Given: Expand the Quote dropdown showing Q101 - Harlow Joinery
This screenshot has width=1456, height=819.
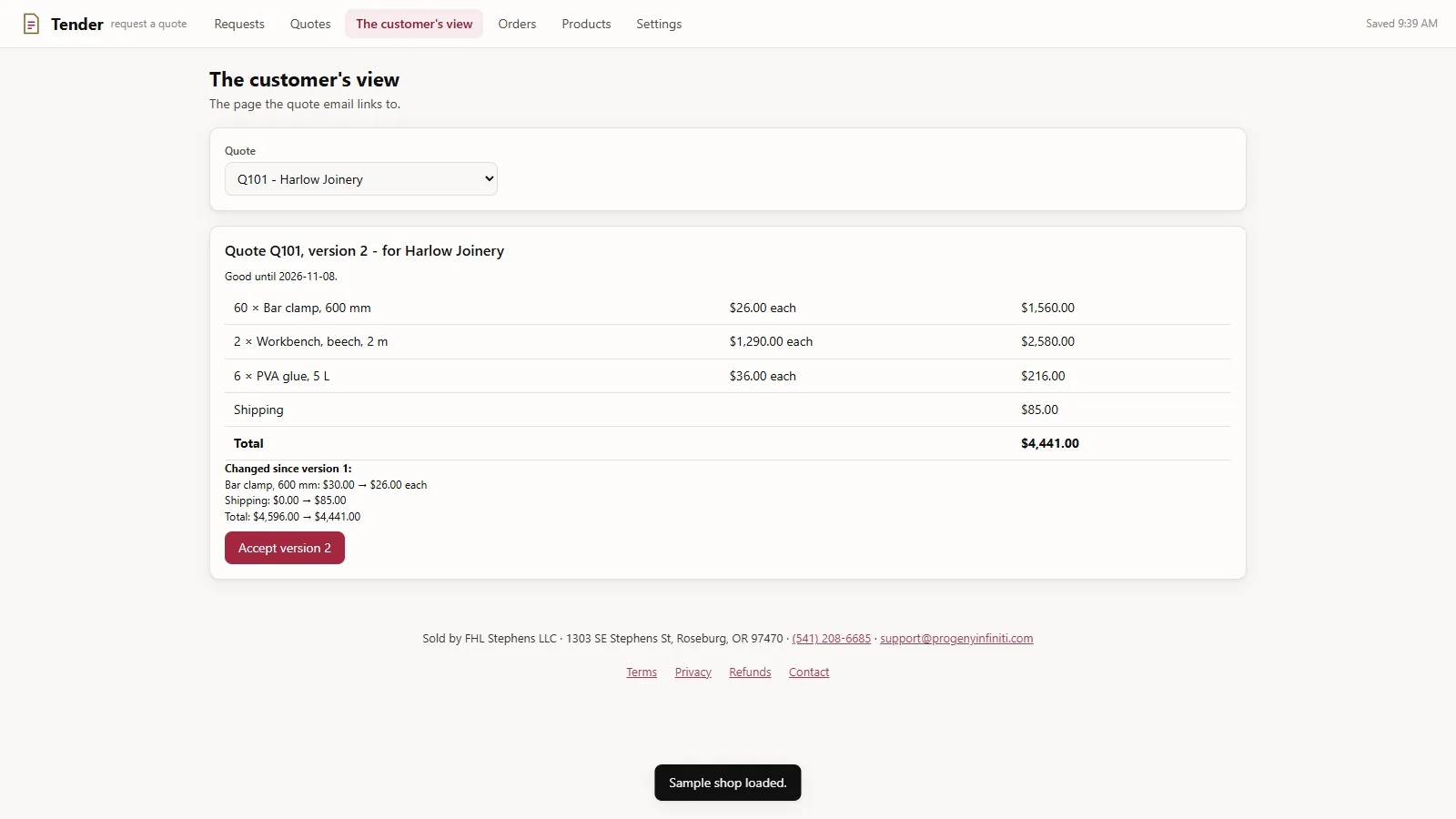Looking at the screenshot, I should click(x=361, y=179).
